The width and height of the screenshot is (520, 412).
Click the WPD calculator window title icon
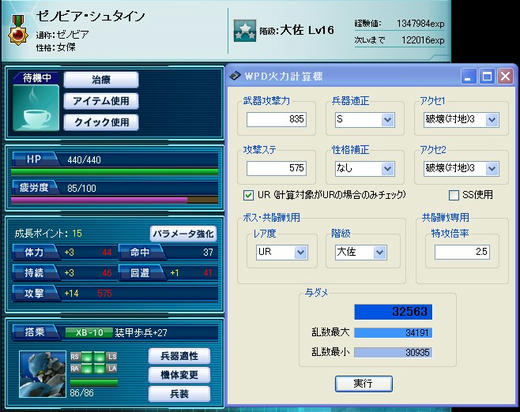(x=235, y=76)
